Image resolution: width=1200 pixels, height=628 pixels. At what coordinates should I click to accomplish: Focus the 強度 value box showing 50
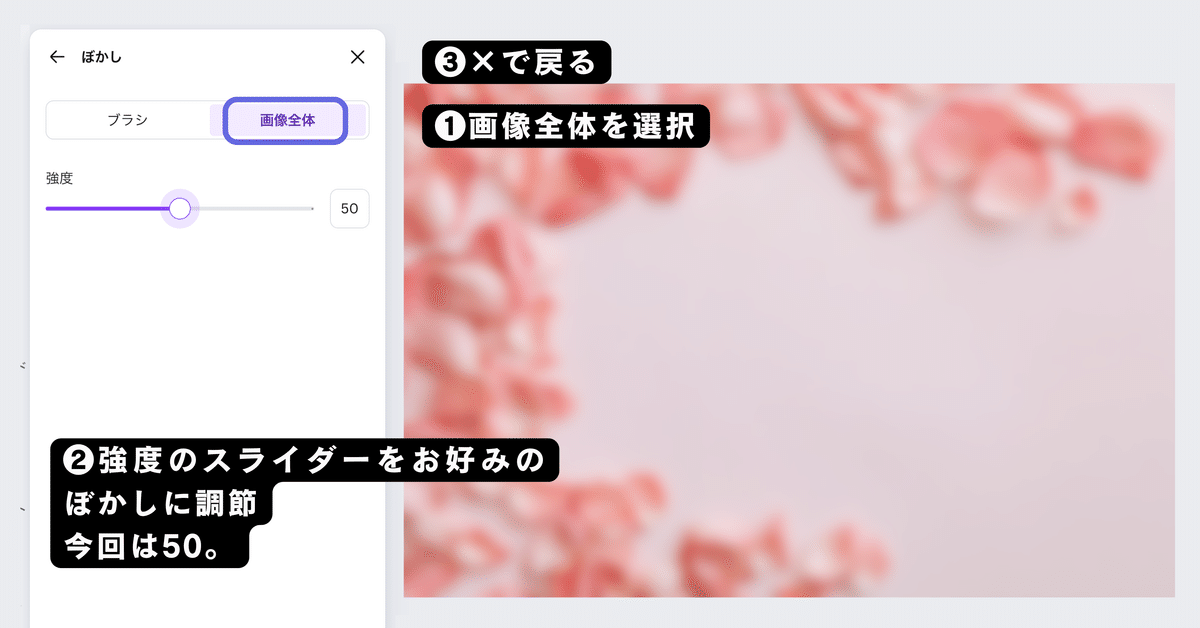click(x=349, y=208)
